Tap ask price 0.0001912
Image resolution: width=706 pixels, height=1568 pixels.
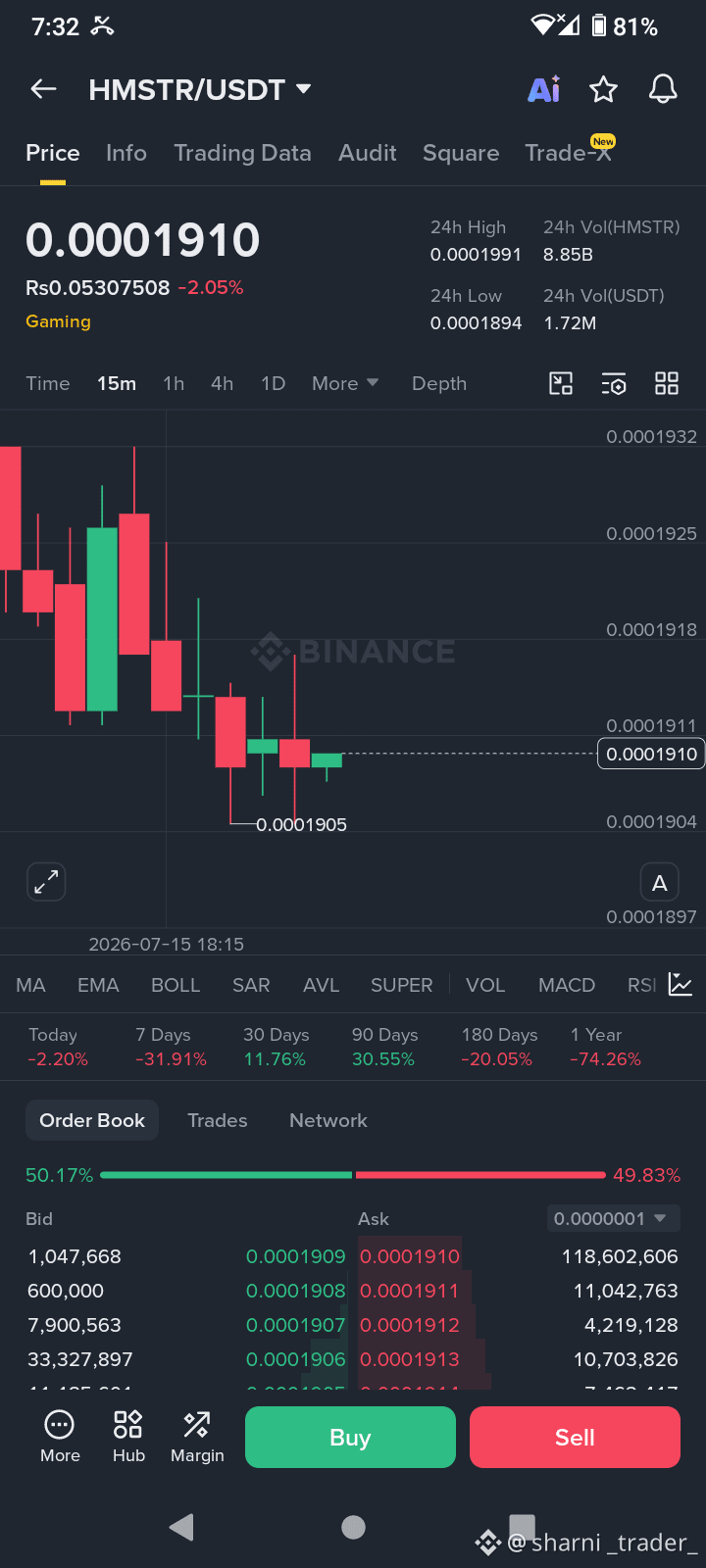click(x=410, y=1325)
